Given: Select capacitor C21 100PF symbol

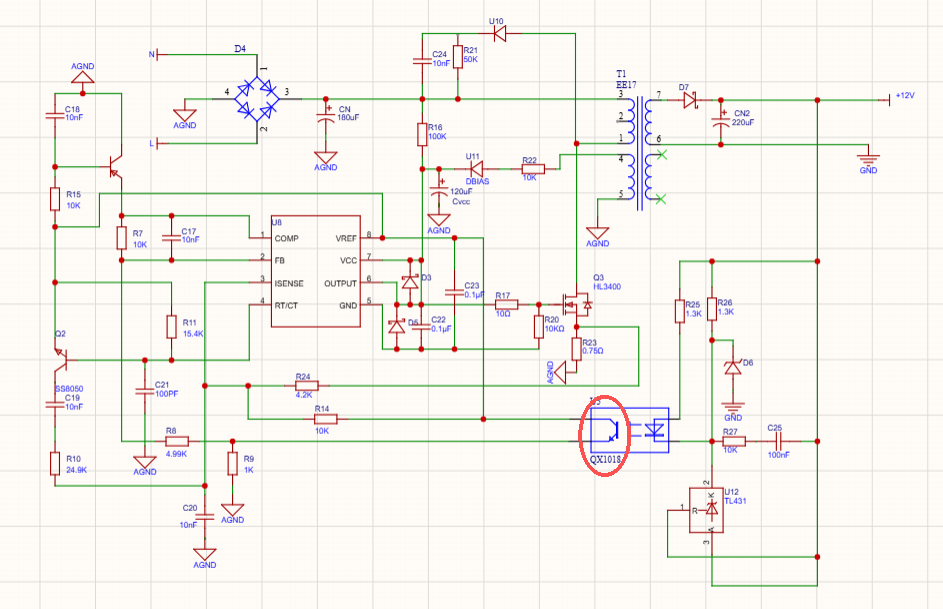Looking at the screenshot, I should click(x=144, y=391).
